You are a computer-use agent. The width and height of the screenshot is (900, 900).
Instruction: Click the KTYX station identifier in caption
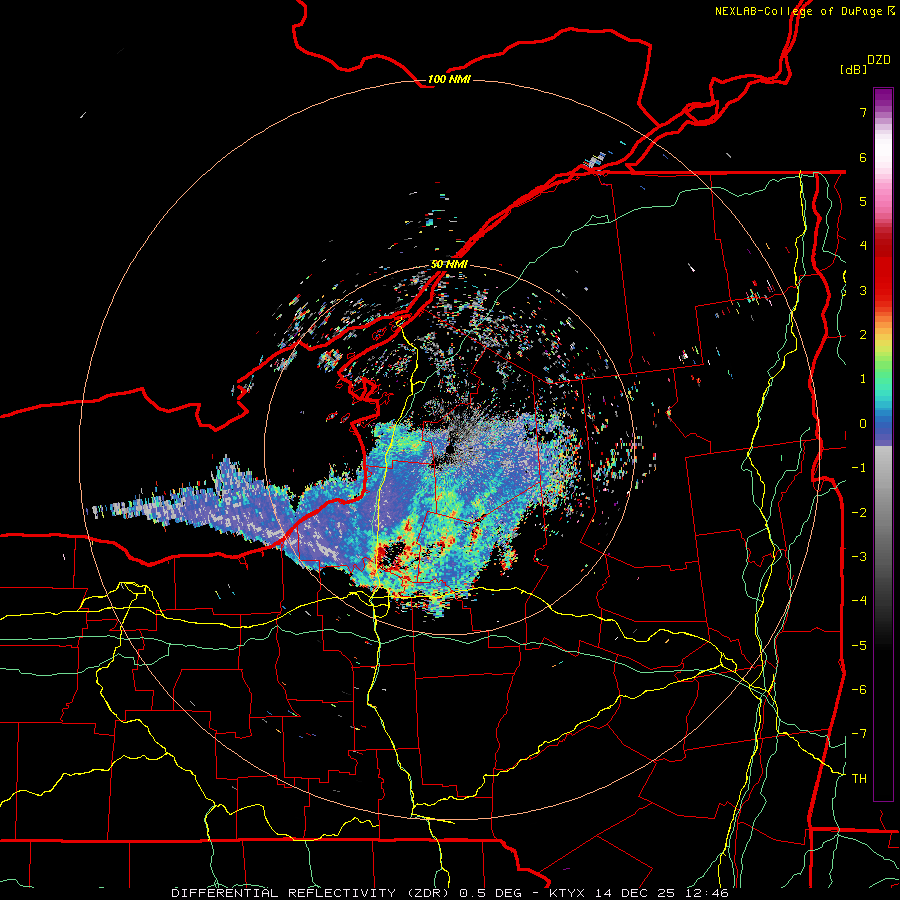pyautogui.click(x=568, y=893)
